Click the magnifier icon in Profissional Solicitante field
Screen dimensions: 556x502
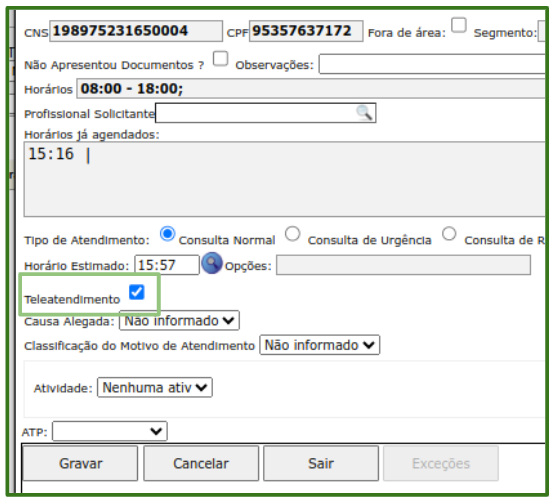point(364,113)
